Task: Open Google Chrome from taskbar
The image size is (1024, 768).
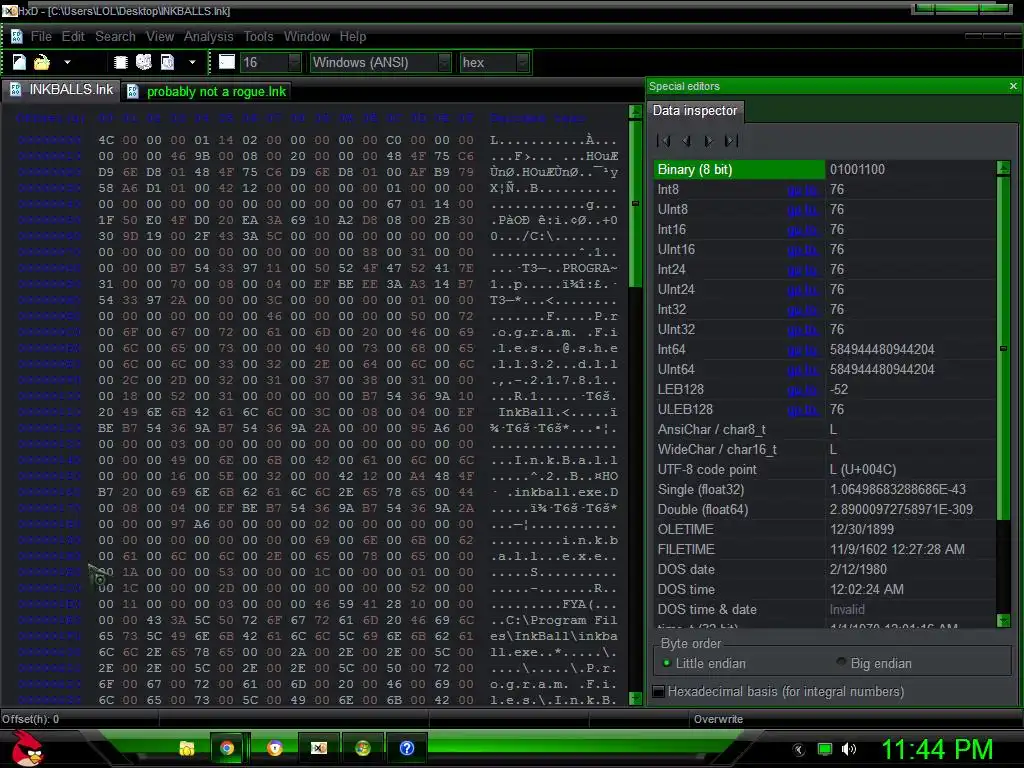Action: (x=227, y=748)
